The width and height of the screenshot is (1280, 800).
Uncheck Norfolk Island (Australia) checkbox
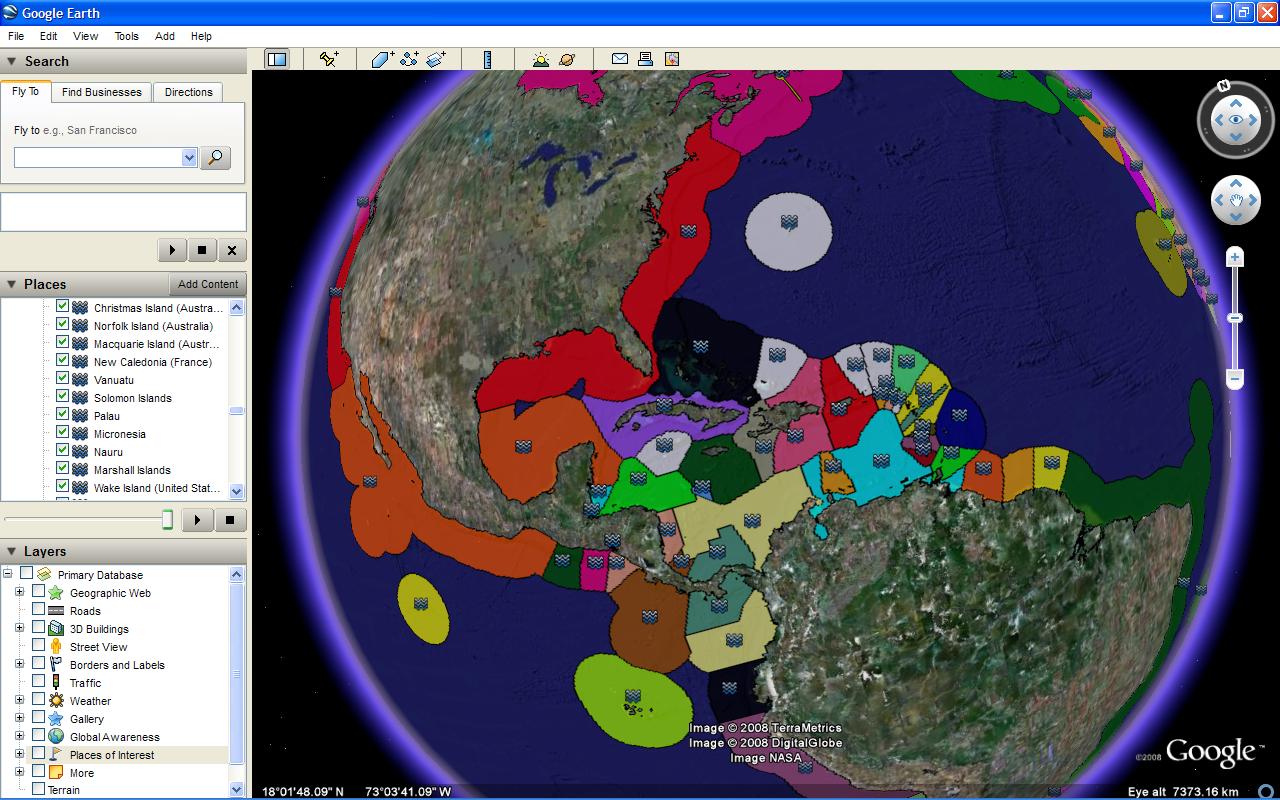coord(62,326)
